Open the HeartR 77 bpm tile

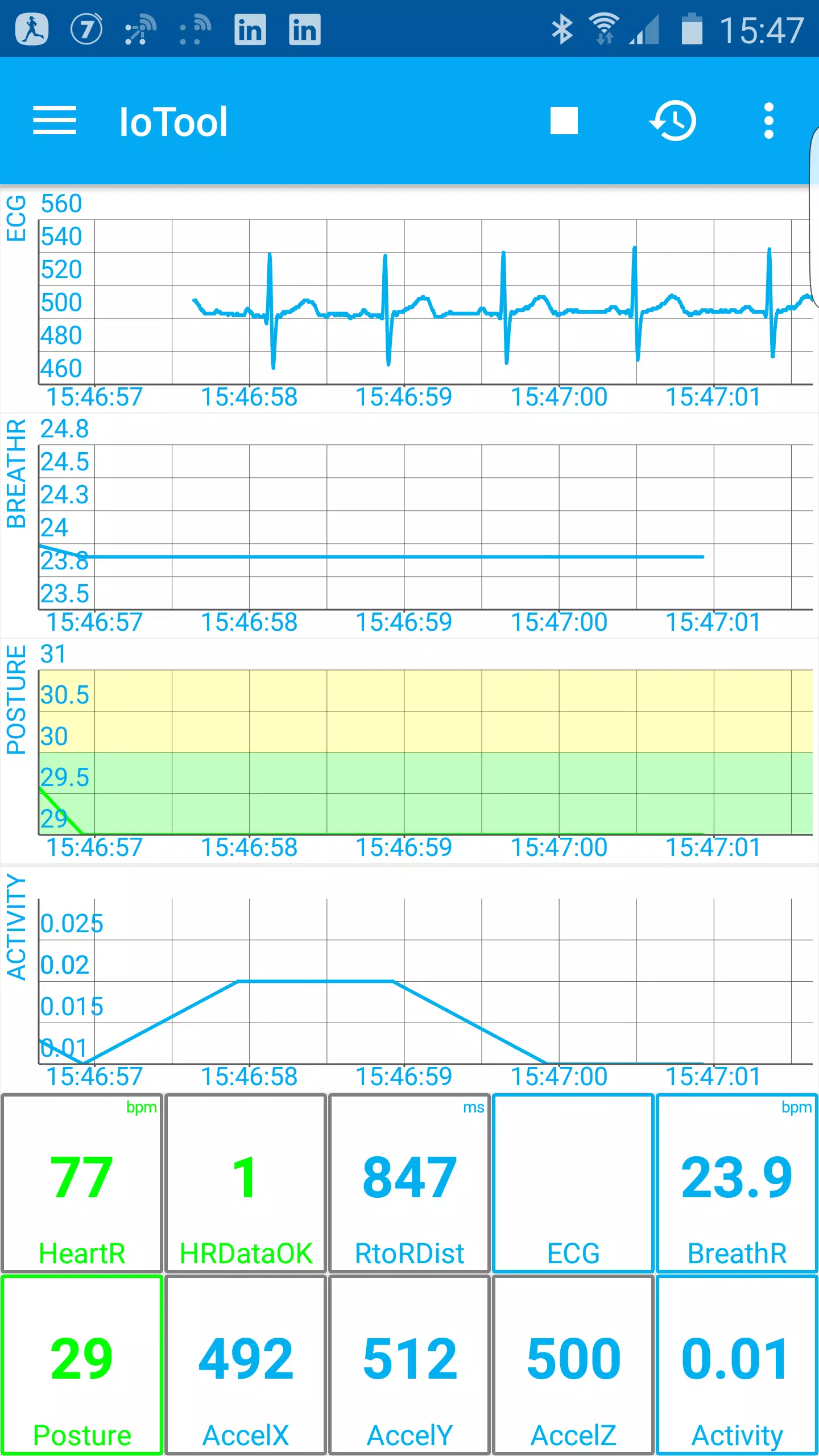[82, 1183]
